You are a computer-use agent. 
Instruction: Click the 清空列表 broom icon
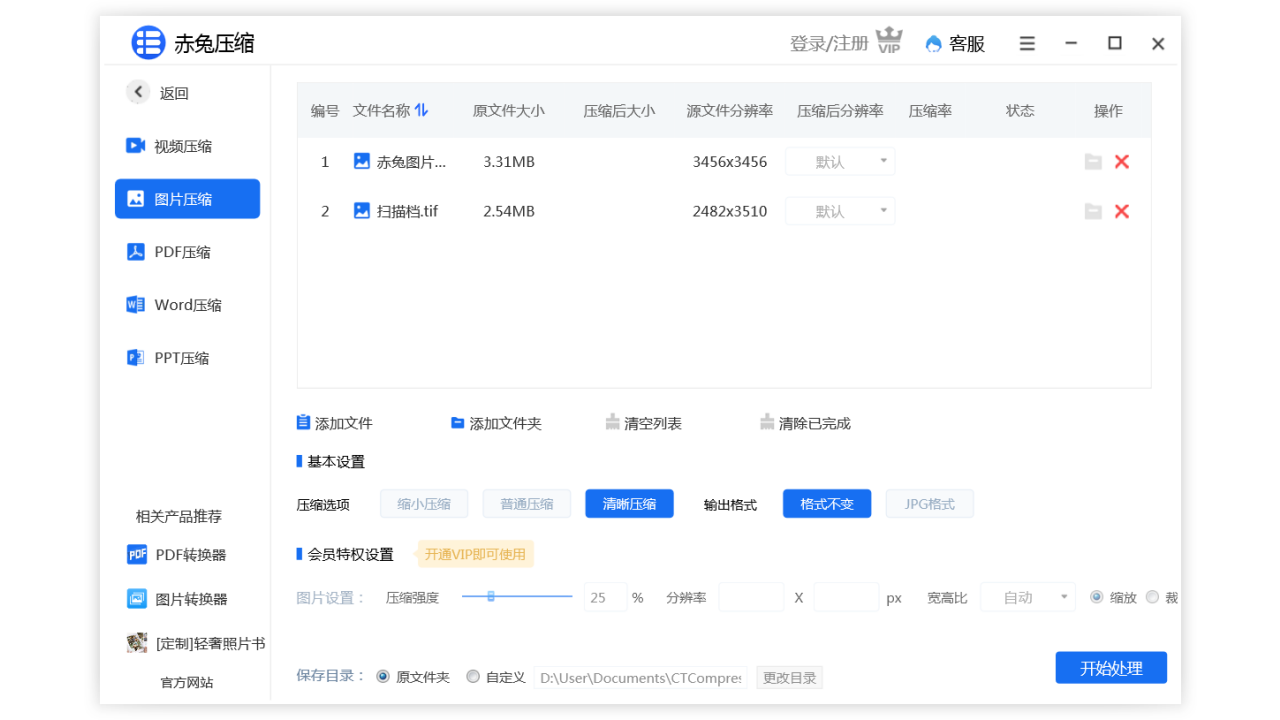pos(611,421)
